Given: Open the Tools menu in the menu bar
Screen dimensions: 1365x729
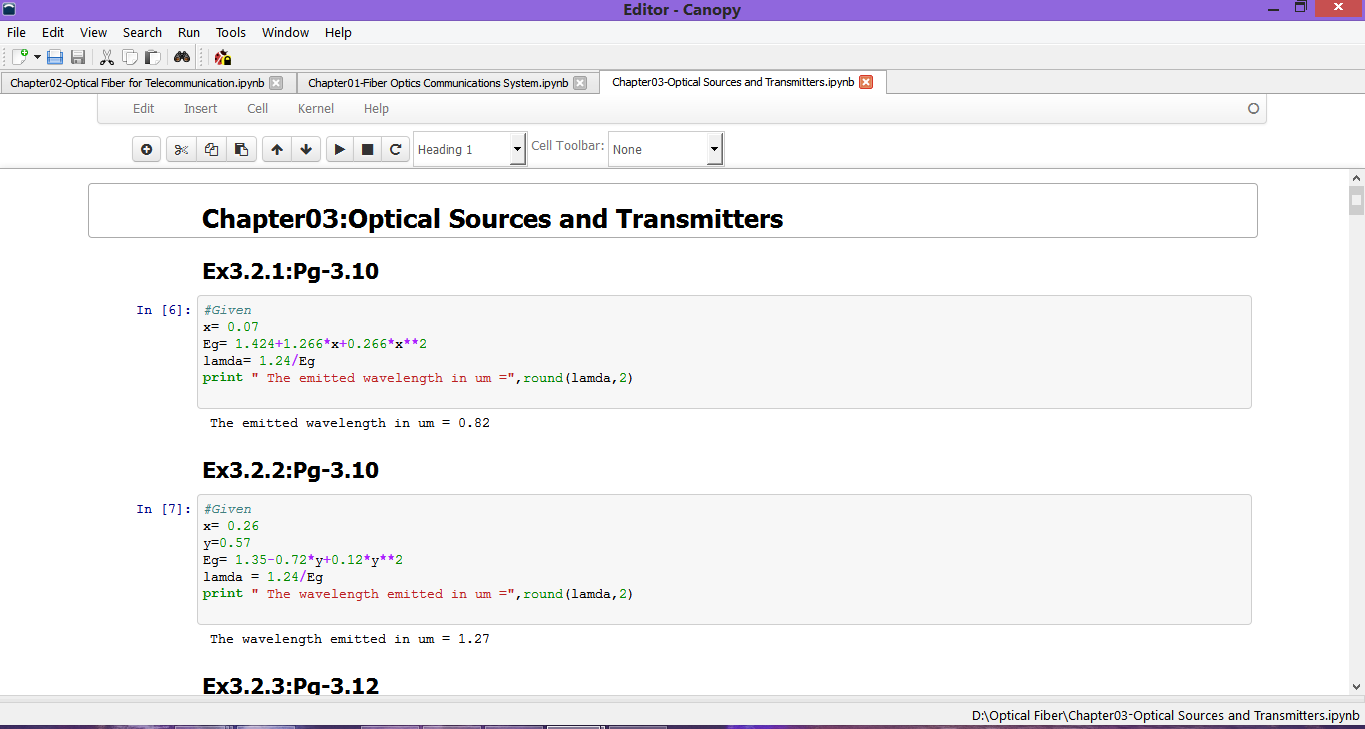Looking at the screenshot, I should [x=231, y=32].
